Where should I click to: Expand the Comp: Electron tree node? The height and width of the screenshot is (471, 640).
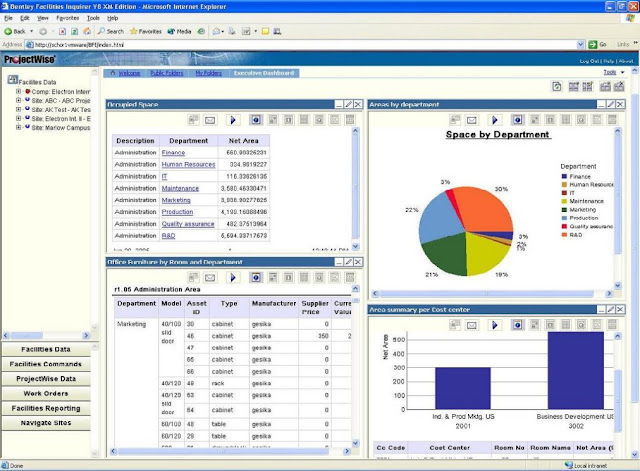pos(19,92)
